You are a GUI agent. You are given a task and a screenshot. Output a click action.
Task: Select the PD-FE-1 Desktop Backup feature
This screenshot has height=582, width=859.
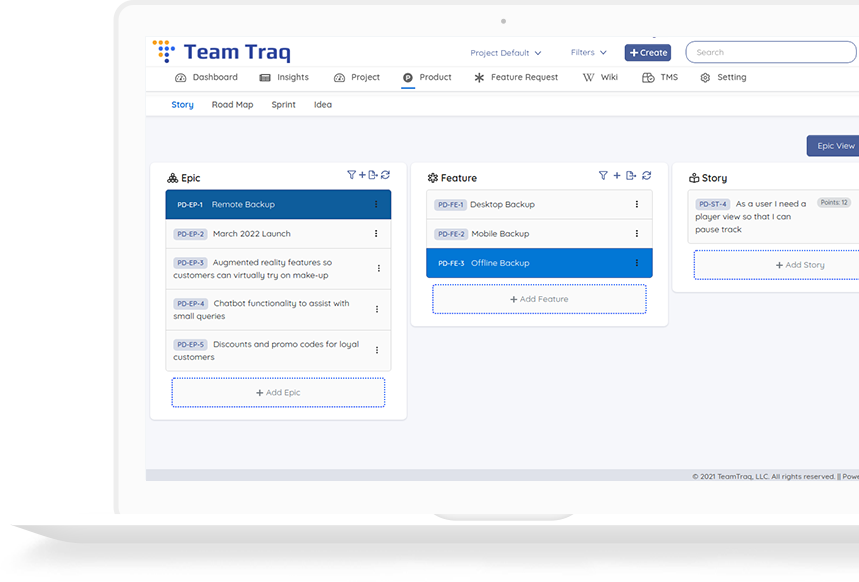539,204
